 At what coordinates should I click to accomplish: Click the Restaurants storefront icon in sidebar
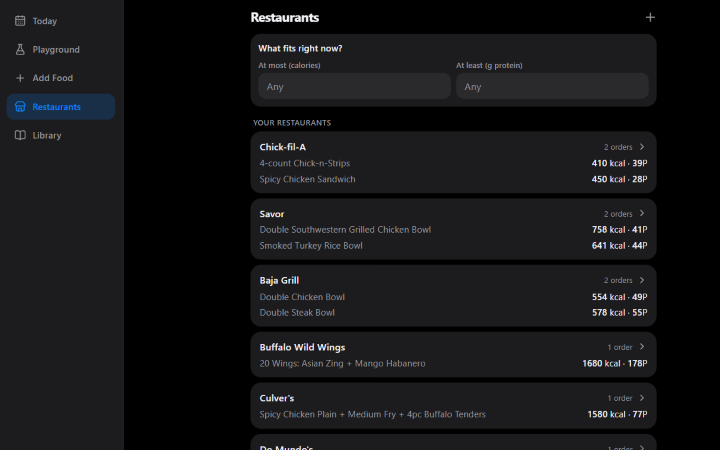(20, 107)
